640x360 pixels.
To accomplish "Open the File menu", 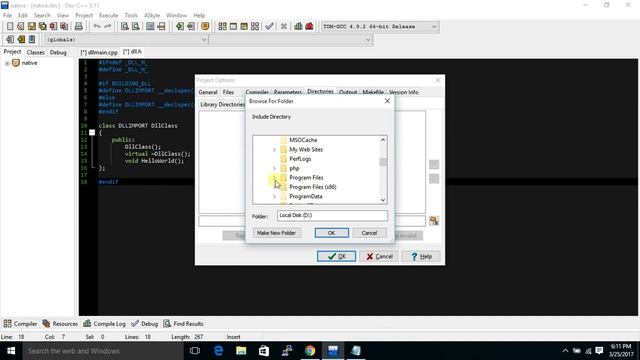I will pyautogui.click(x=7, y=15).
